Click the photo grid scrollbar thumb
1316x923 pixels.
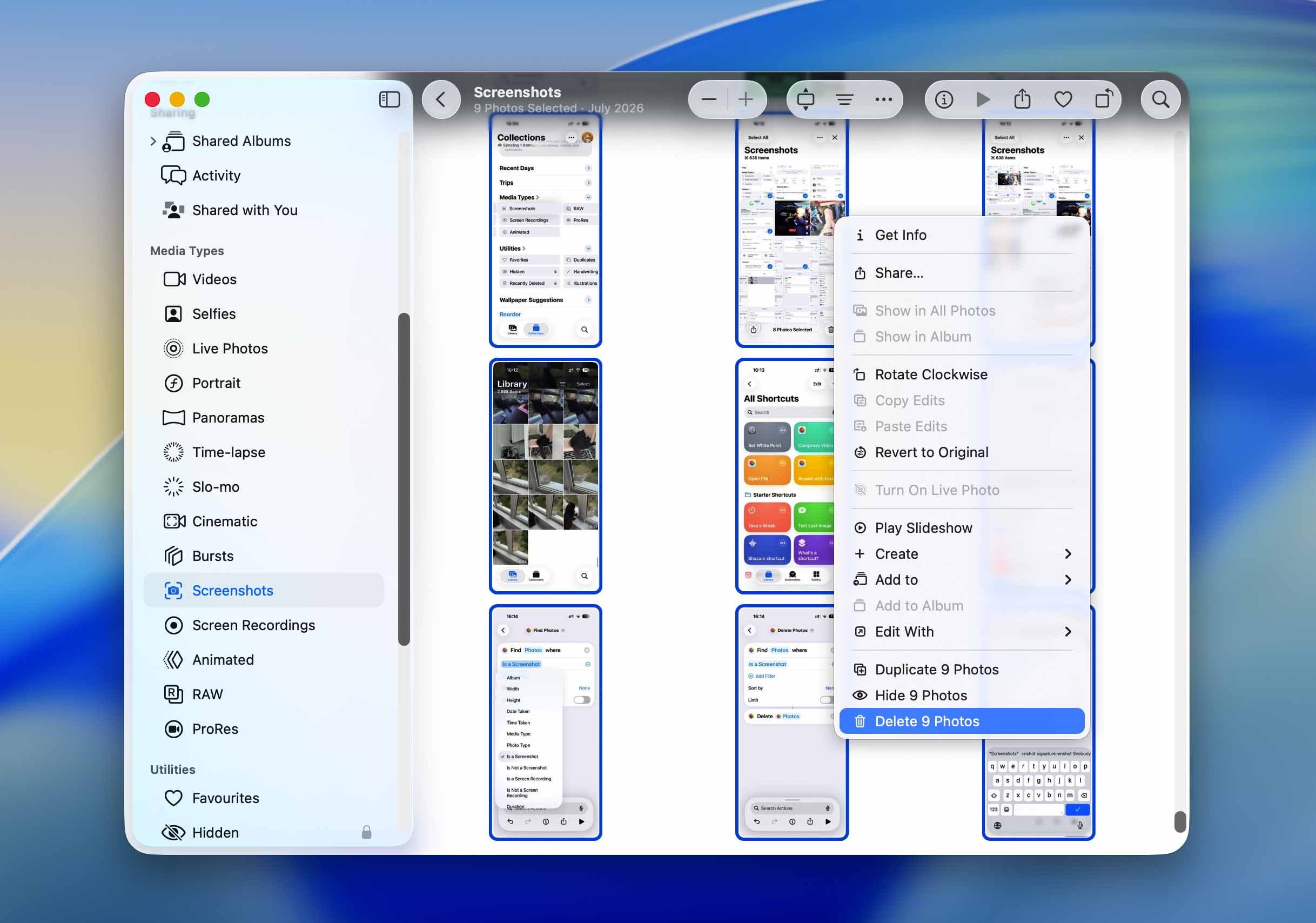(x=1179, y=821)
